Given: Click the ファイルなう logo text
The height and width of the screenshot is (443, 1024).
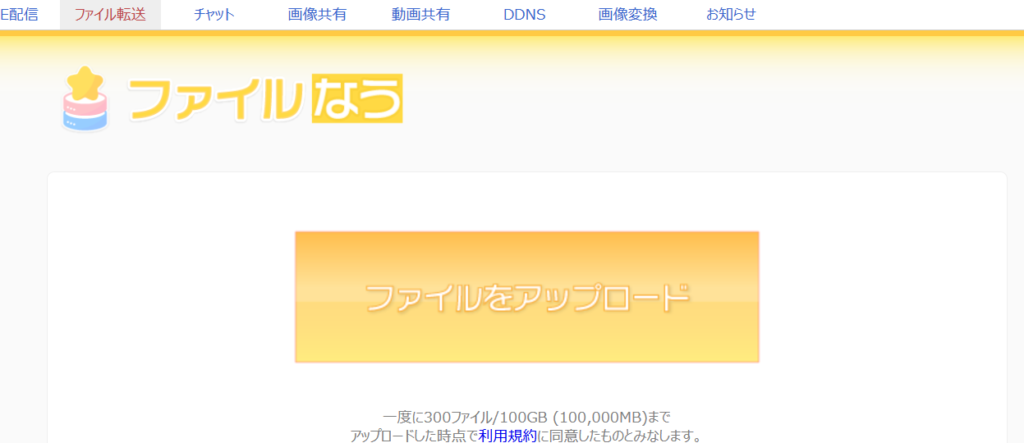Looking at the screenshot, I should [265, 99].
